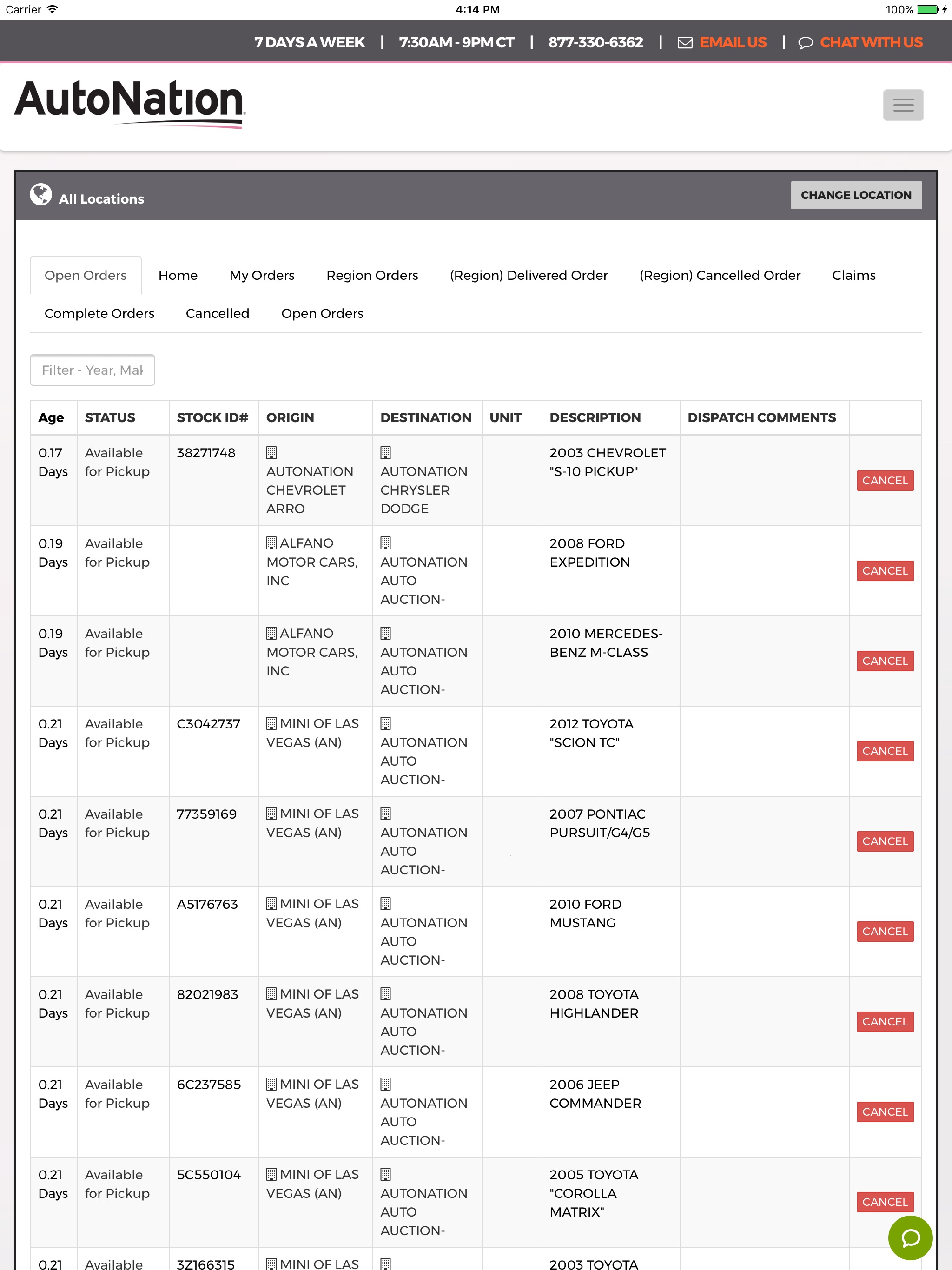Open the My Orders tab

point(262,276)
